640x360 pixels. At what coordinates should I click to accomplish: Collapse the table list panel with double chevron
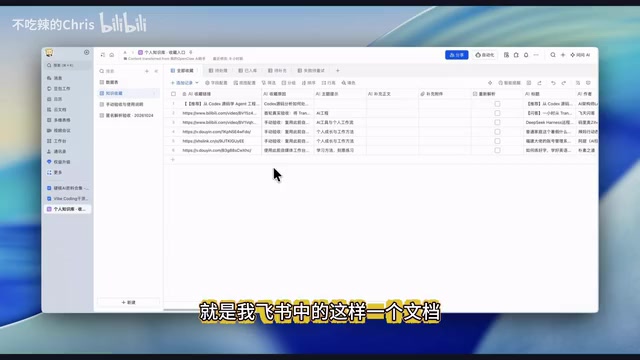[156, 71]
